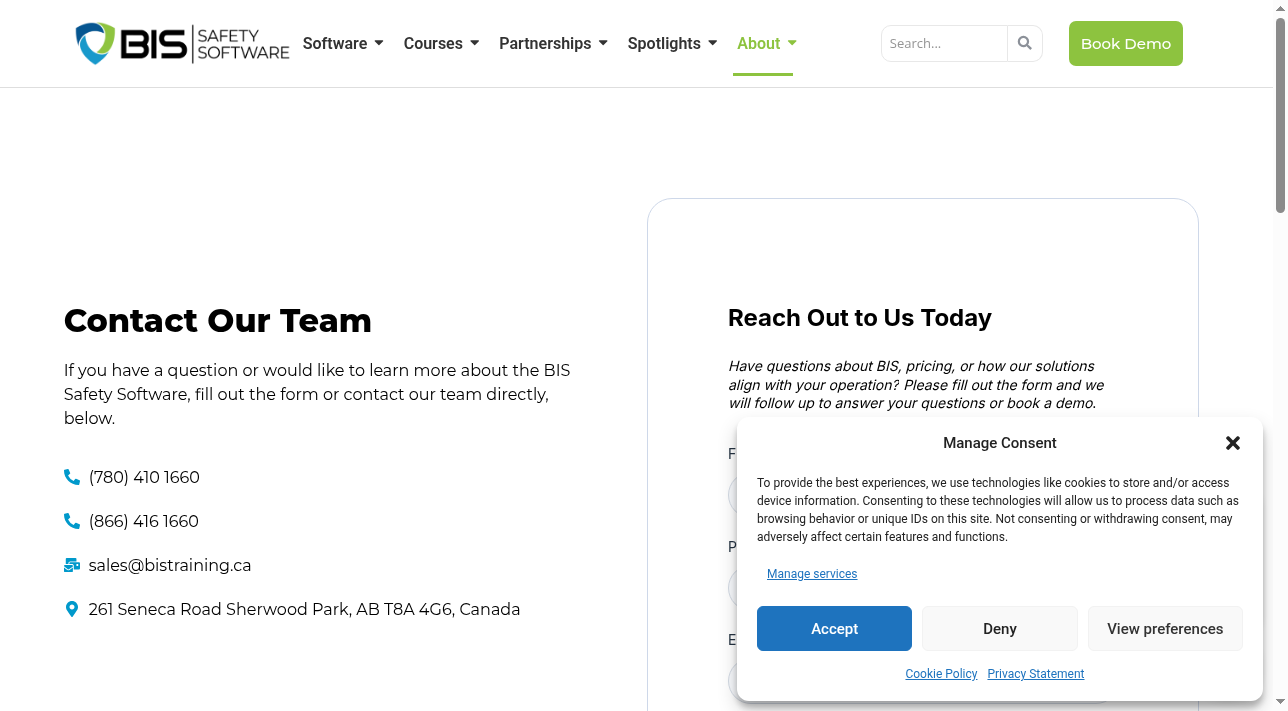Image resolution: width=1288 pixels, height=711 pixels.
Task: Click the 261 Seneca Road address text
Action: pos(304,610)
